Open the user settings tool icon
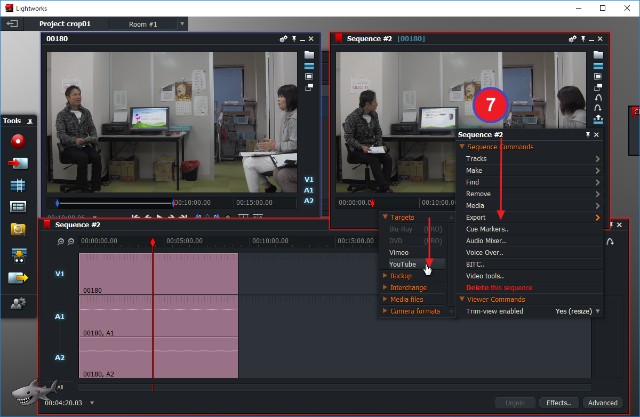 click(x=18, y=303)
